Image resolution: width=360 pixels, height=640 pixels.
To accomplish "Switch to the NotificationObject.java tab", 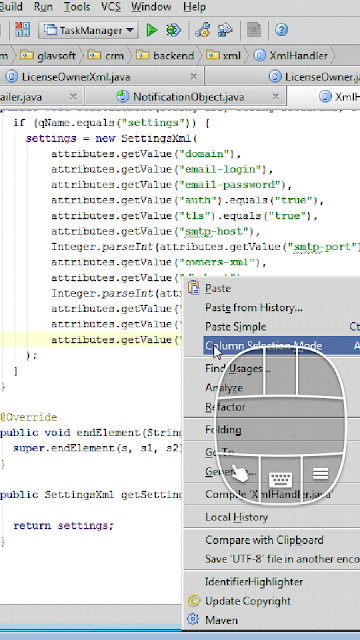I will click(x=189, y=97).
